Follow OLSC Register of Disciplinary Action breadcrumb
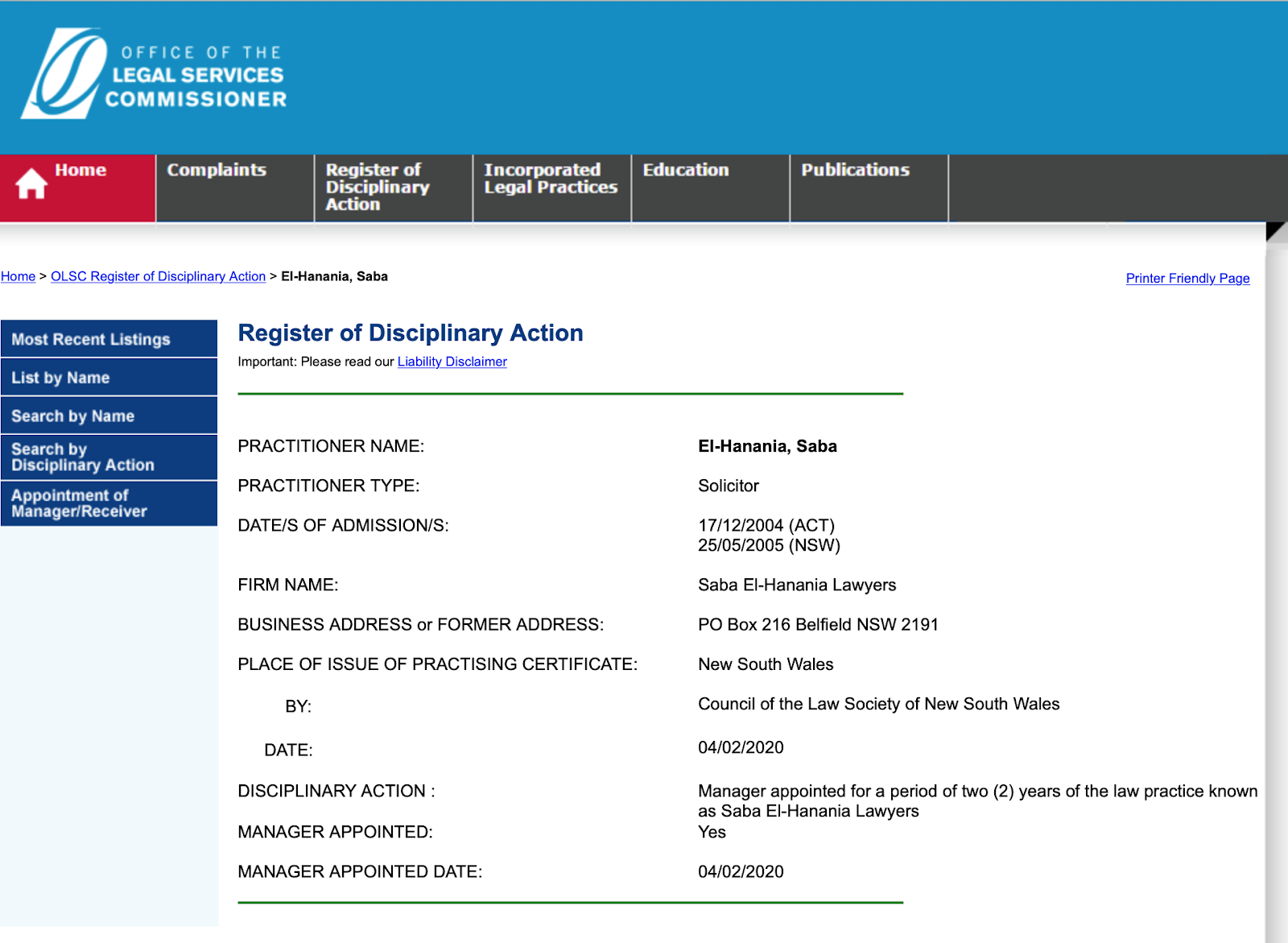Viewport: 1288px width, 943px height. point(158,276)
